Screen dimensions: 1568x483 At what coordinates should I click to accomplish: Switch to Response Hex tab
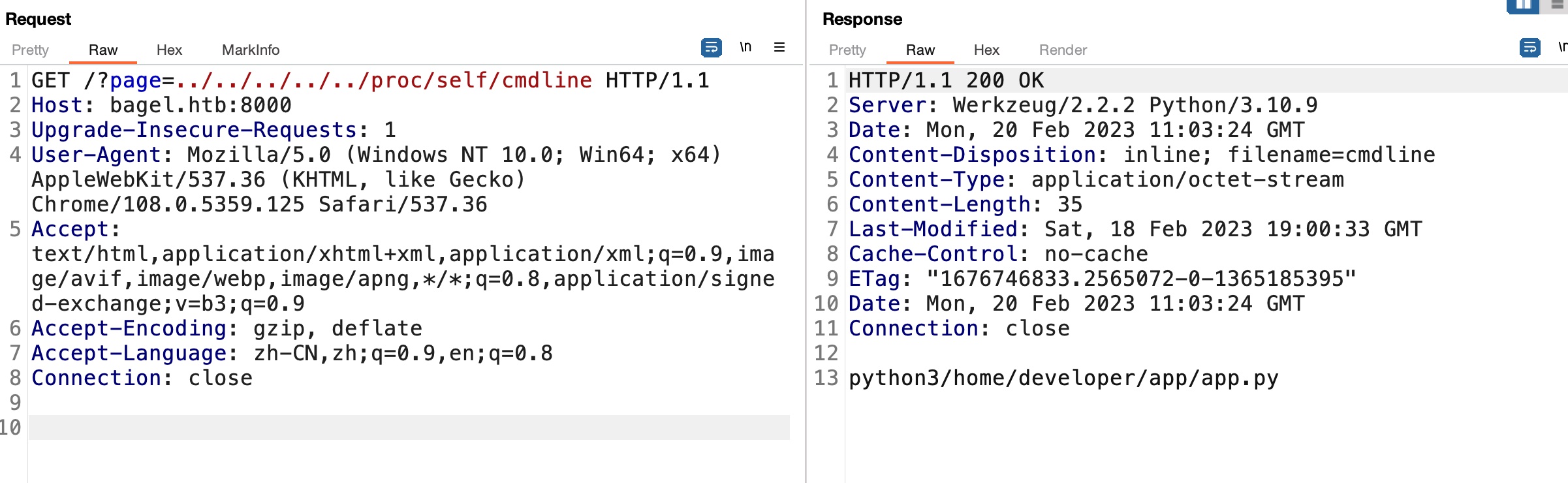pyautogui.click(x=986, y=50)
